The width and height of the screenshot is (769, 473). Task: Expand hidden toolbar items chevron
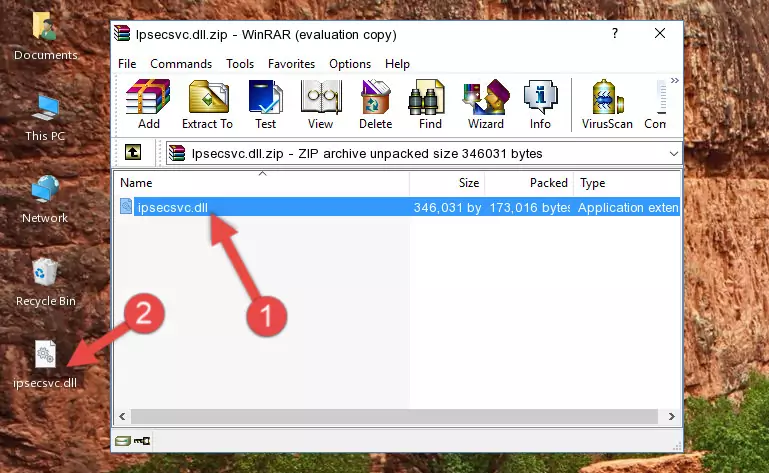(675, 80)
